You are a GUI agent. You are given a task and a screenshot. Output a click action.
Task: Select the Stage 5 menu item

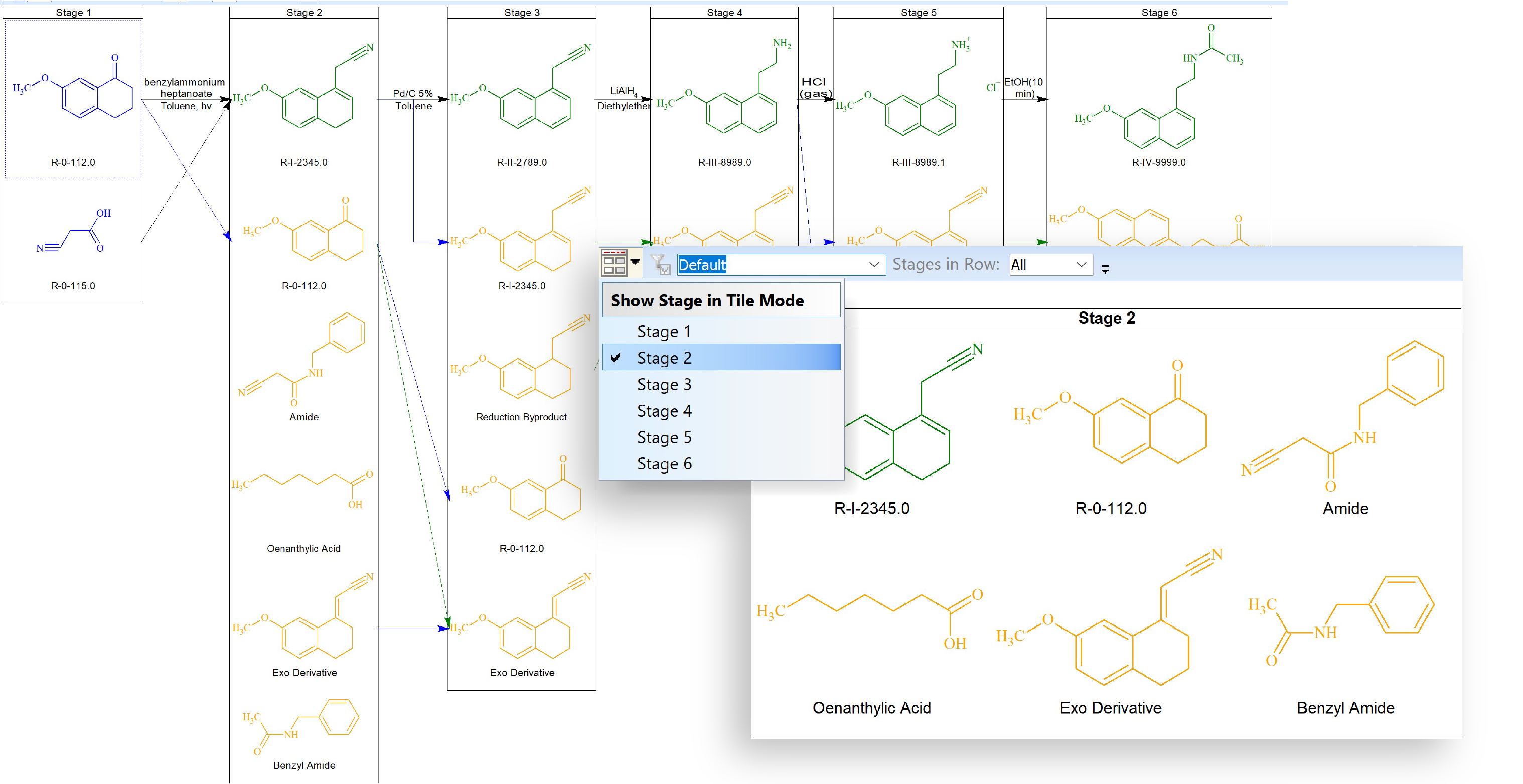[x=663, y=437]
